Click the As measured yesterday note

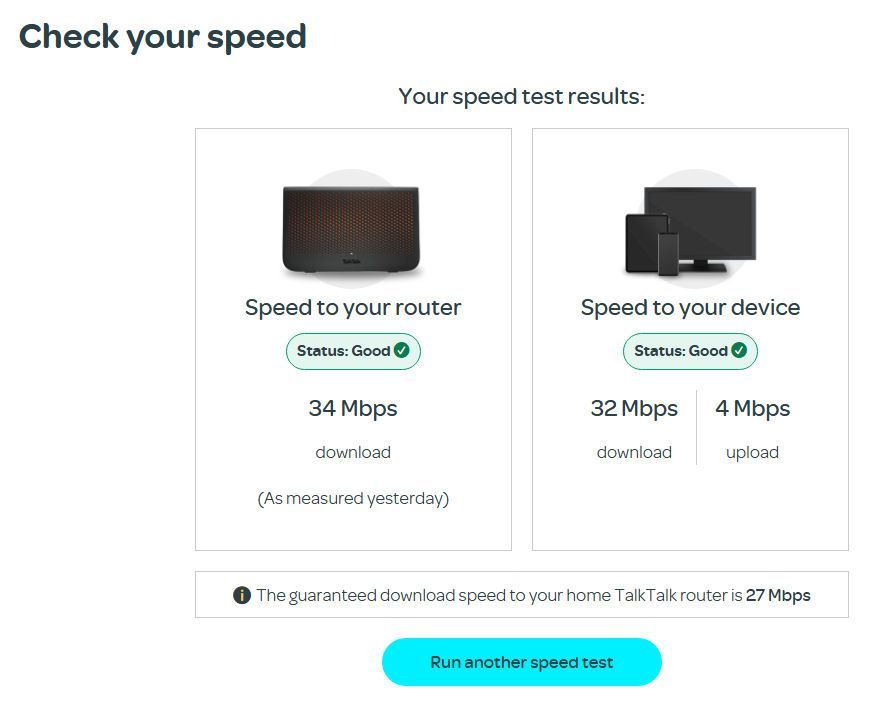pos(352,498)
